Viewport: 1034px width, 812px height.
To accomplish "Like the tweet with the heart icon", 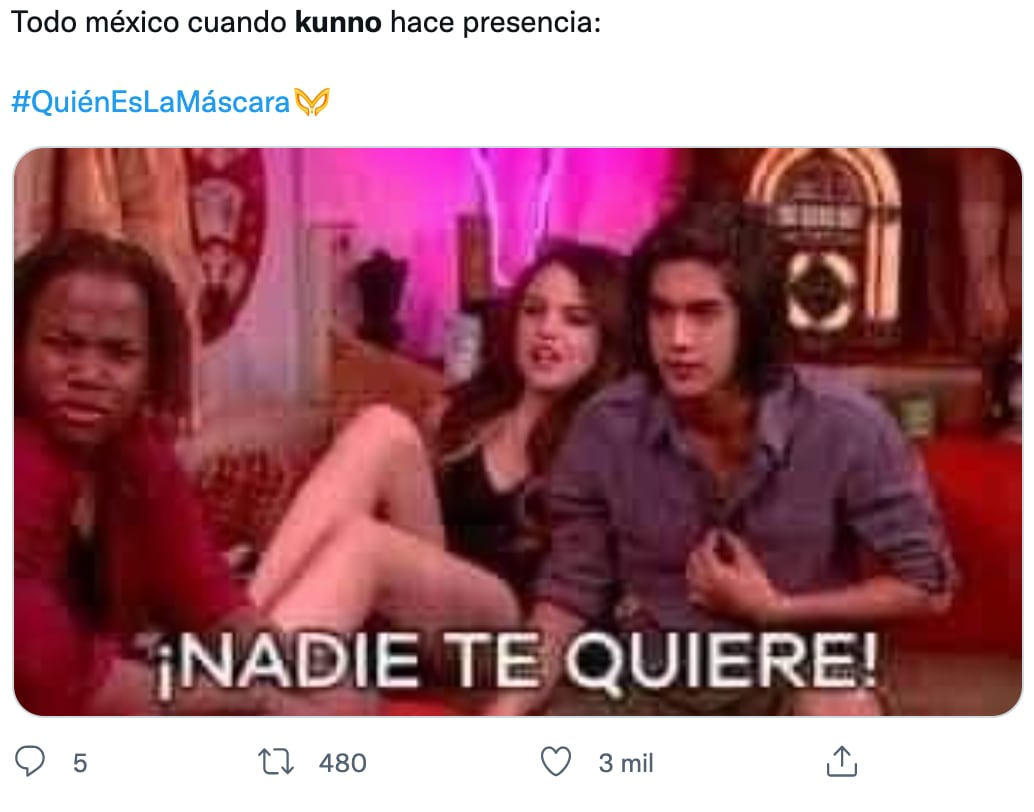I will pos(556,761).
